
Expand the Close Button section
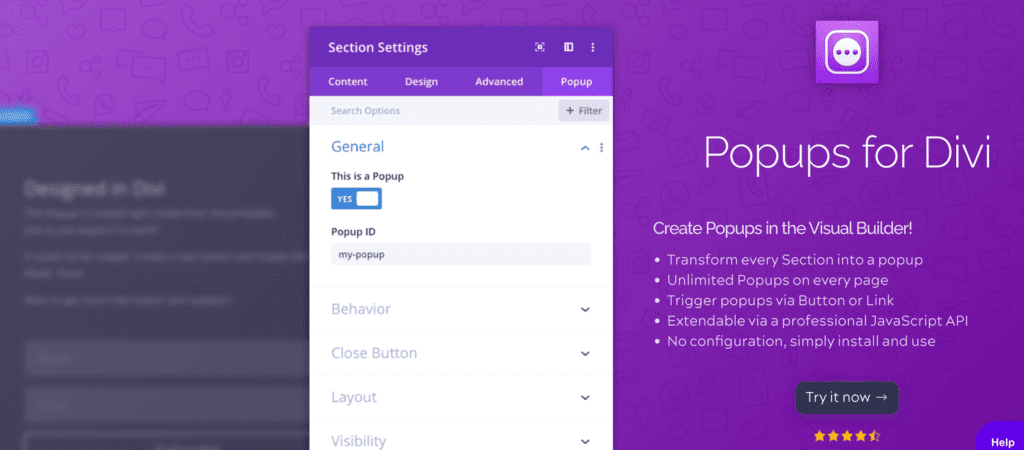(x=460, y=353)
